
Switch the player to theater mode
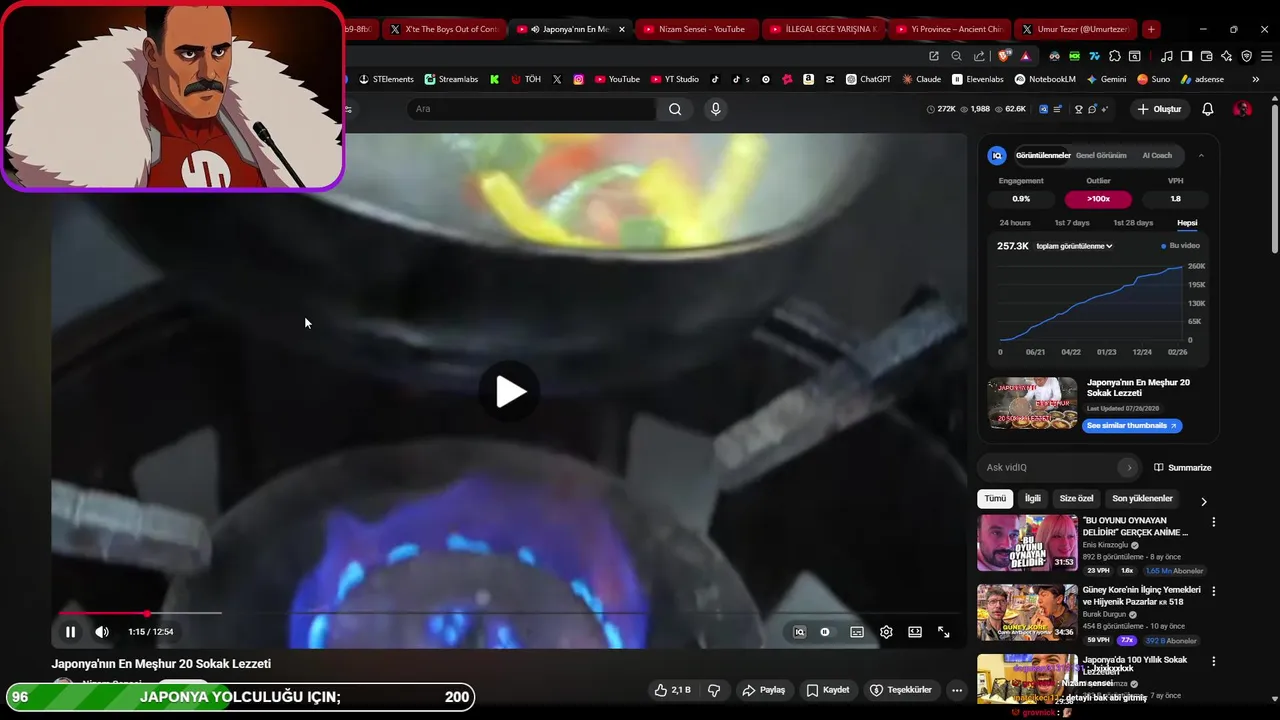(x=915, y=632)
